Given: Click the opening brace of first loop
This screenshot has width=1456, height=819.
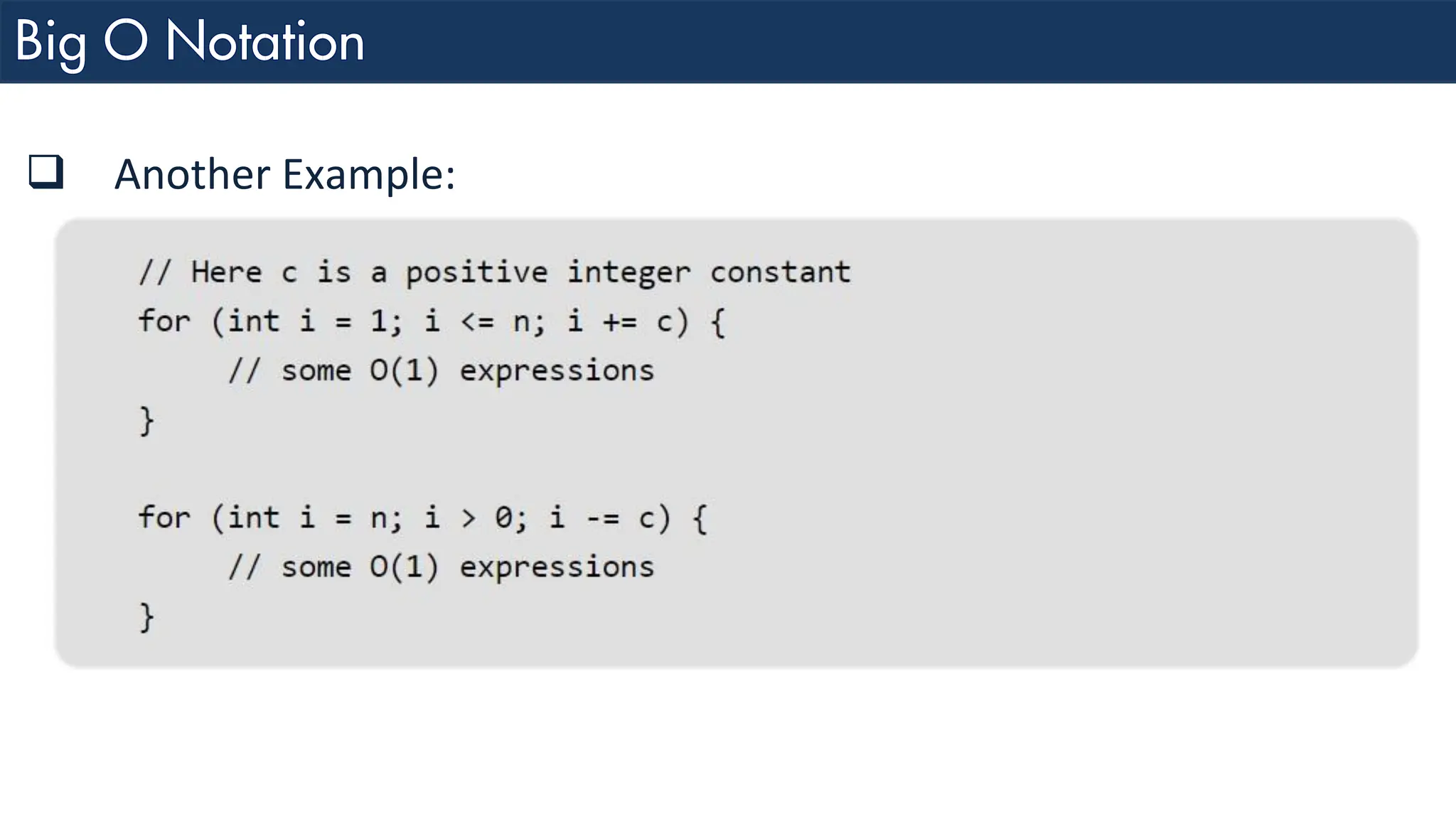Looking at the screenshot, I should pyautogui.click(x=718, y=322).
